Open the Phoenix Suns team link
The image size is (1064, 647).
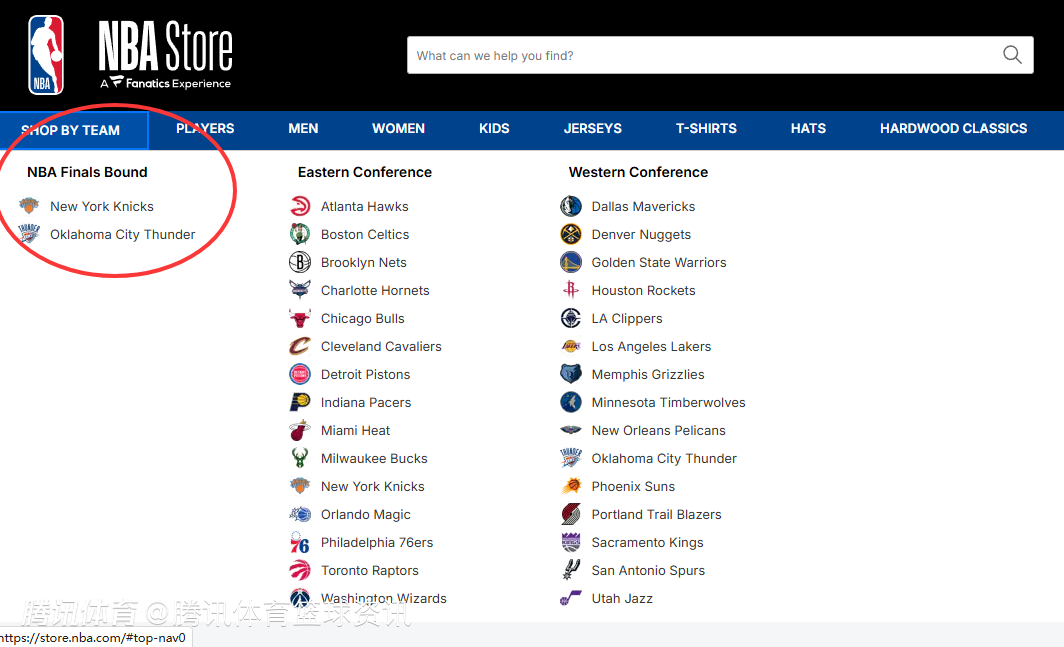coord(633,487)
